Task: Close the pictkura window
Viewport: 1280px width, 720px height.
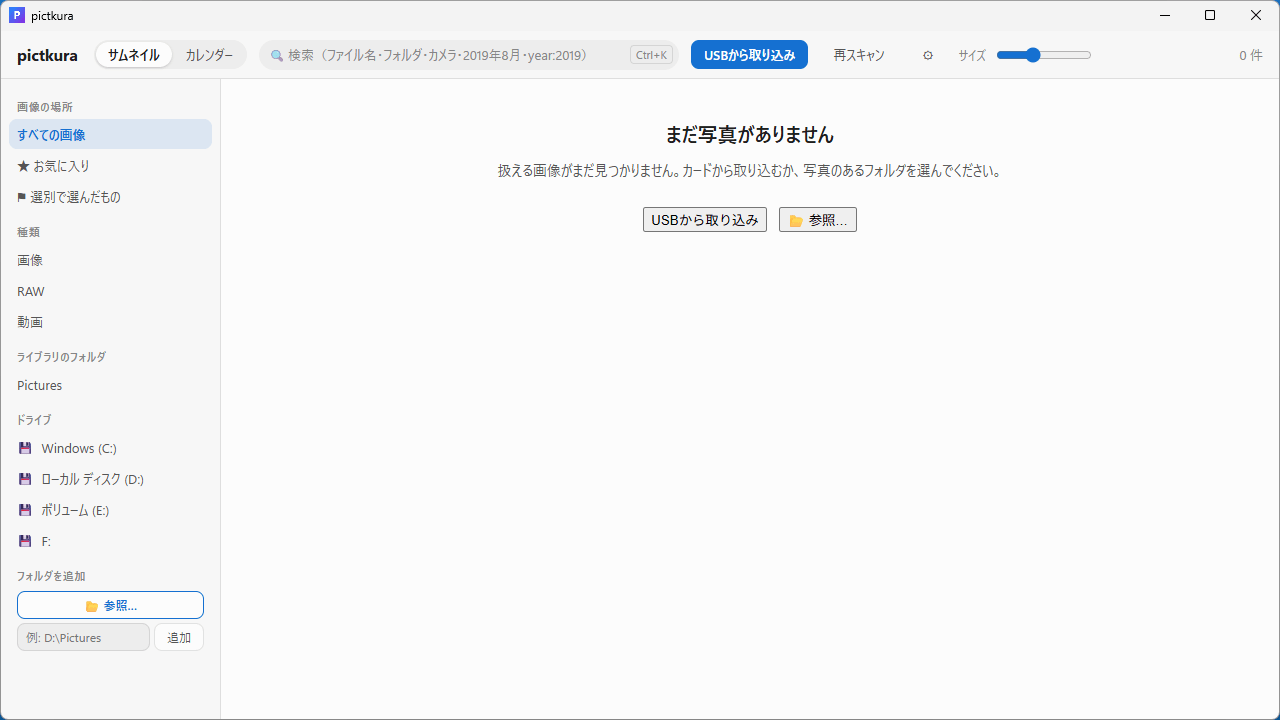Action: pos(1256,15)
